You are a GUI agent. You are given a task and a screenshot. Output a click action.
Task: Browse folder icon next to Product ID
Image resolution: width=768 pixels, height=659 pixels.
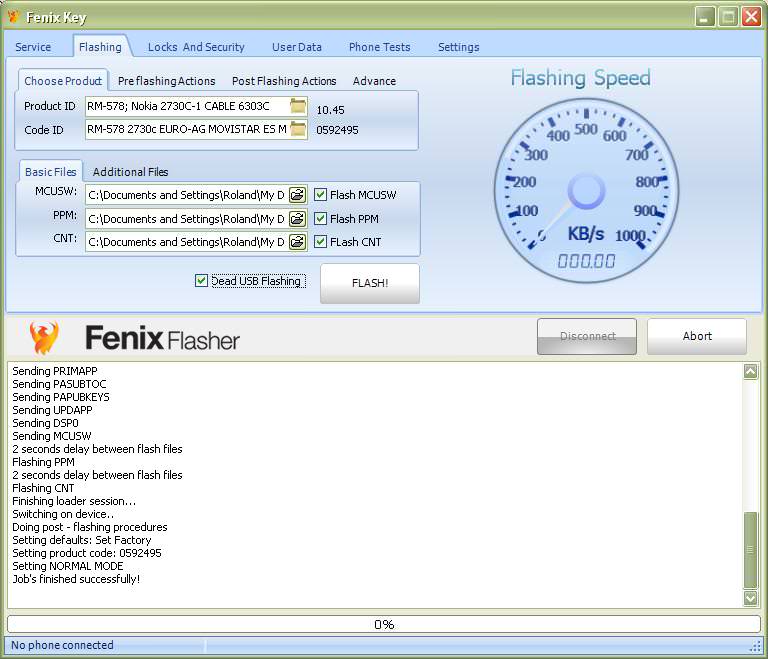click(298, 106)
